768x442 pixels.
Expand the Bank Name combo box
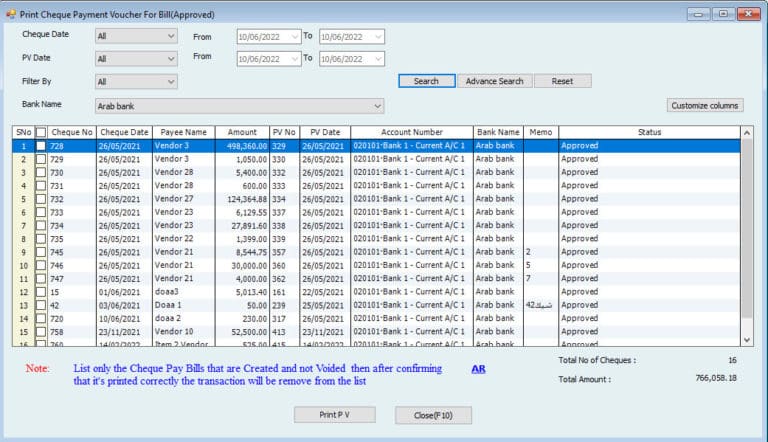[x=376, y=105]
